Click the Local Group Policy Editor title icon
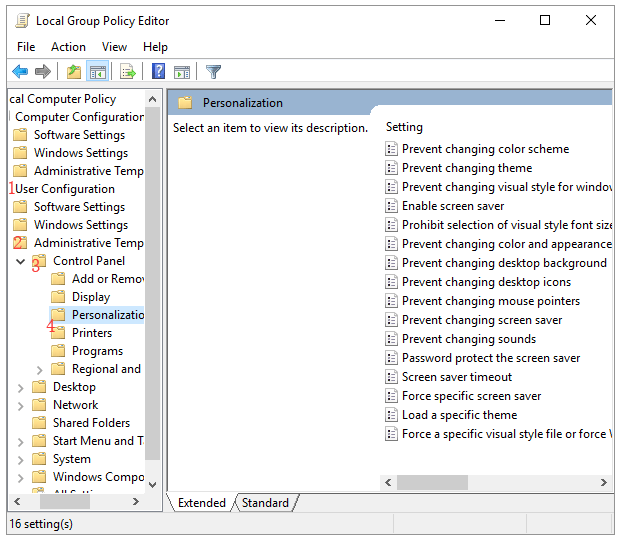This screenshot has height=540, width=621. point(23,21)
